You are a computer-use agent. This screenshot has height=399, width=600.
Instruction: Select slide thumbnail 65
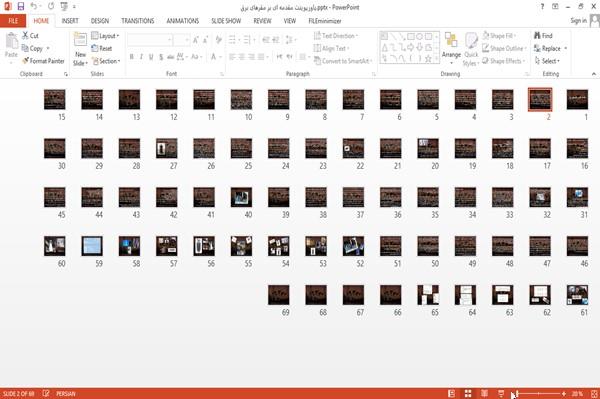point(428,295)
